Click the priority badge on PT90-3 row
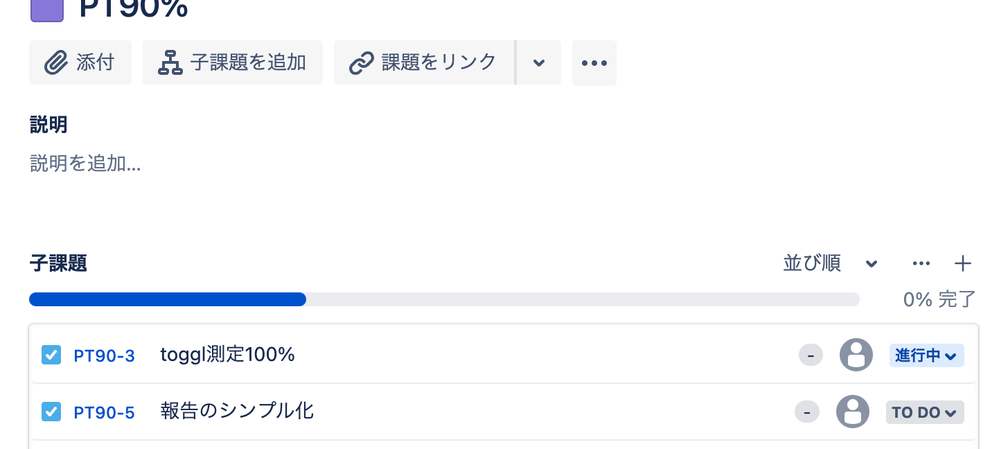Viewport: 999px width, 449px height. 810,355
